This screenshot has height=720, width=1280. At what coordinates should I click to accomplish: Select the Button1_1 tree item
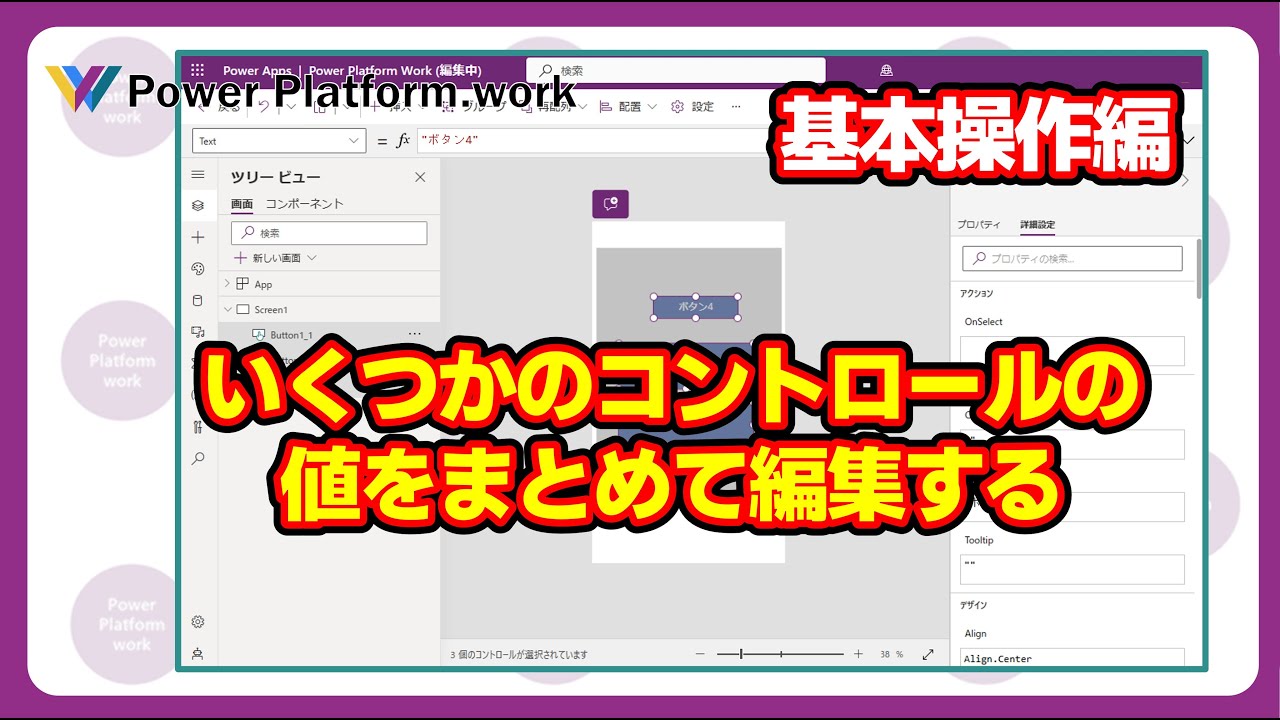(329, 334)
